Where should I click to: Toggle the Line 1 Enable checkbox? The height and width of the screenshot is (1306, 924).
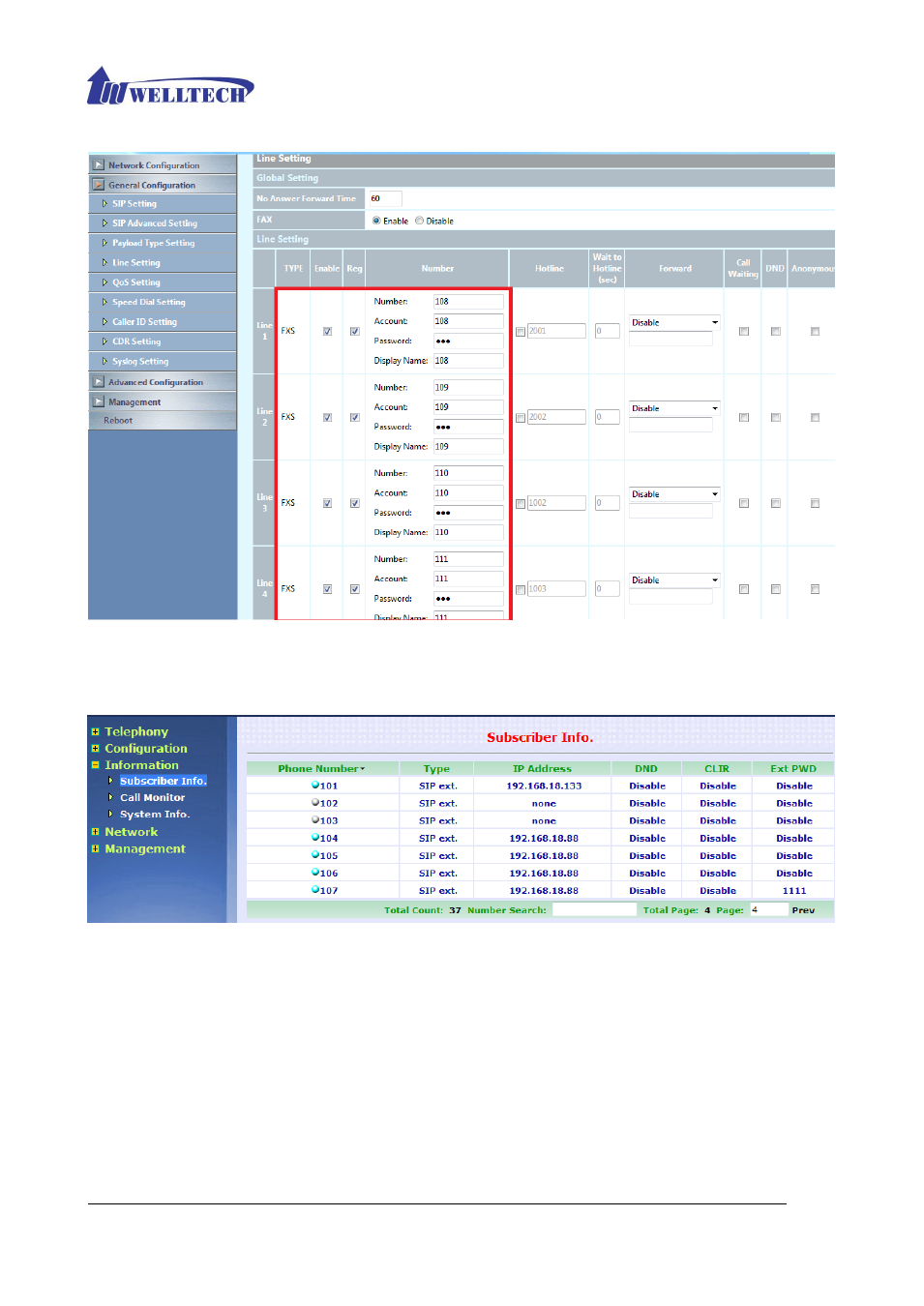327,332
